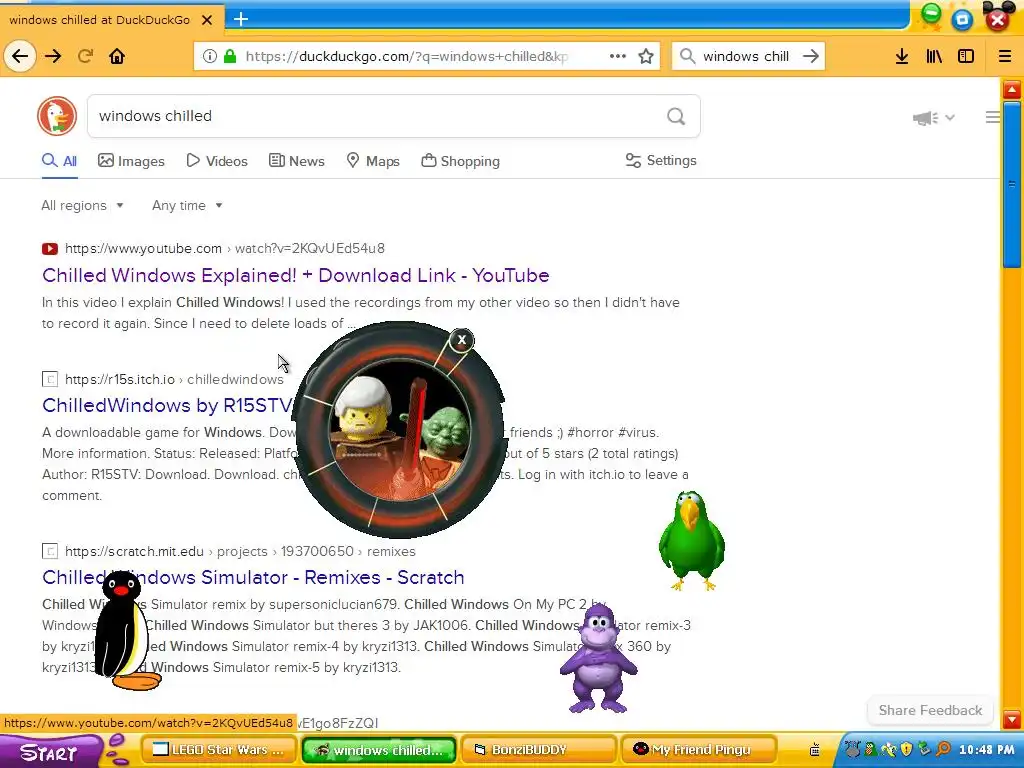Open the Start menu button
Image resolution: width=1024 pixels, height=768 pixels.
pos(51,751)
